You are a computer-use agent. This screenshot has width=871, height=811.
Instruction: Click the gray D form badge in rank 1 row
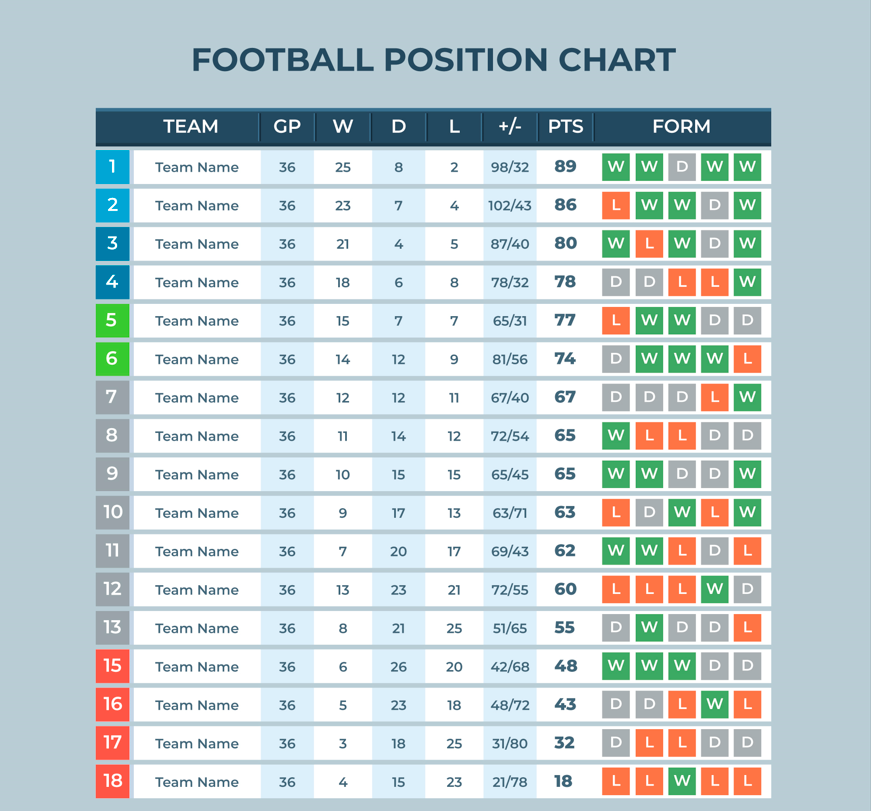tap(682, 167)
